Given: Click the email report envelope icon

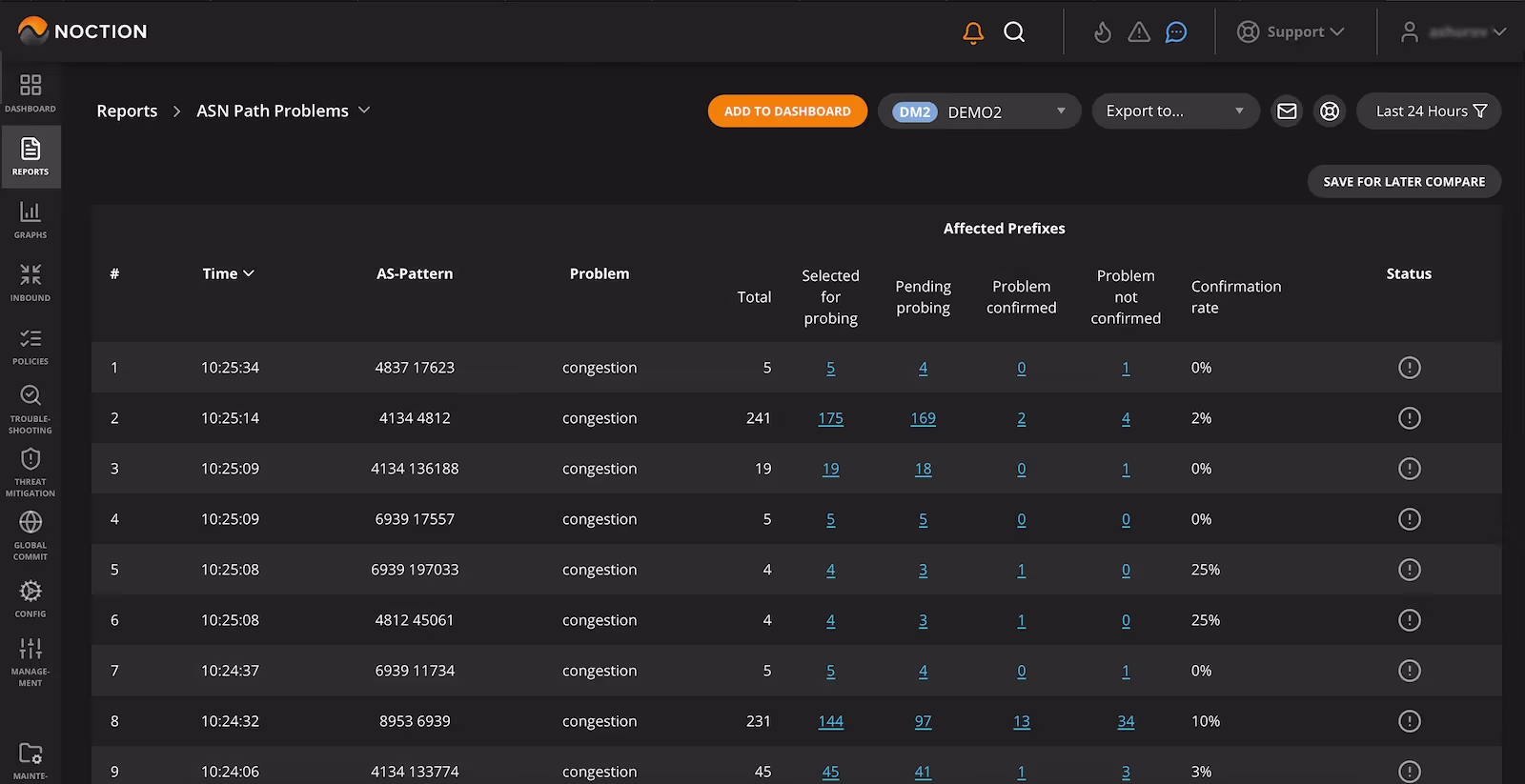Looking at the screenshot, I should click(1287, 111).
